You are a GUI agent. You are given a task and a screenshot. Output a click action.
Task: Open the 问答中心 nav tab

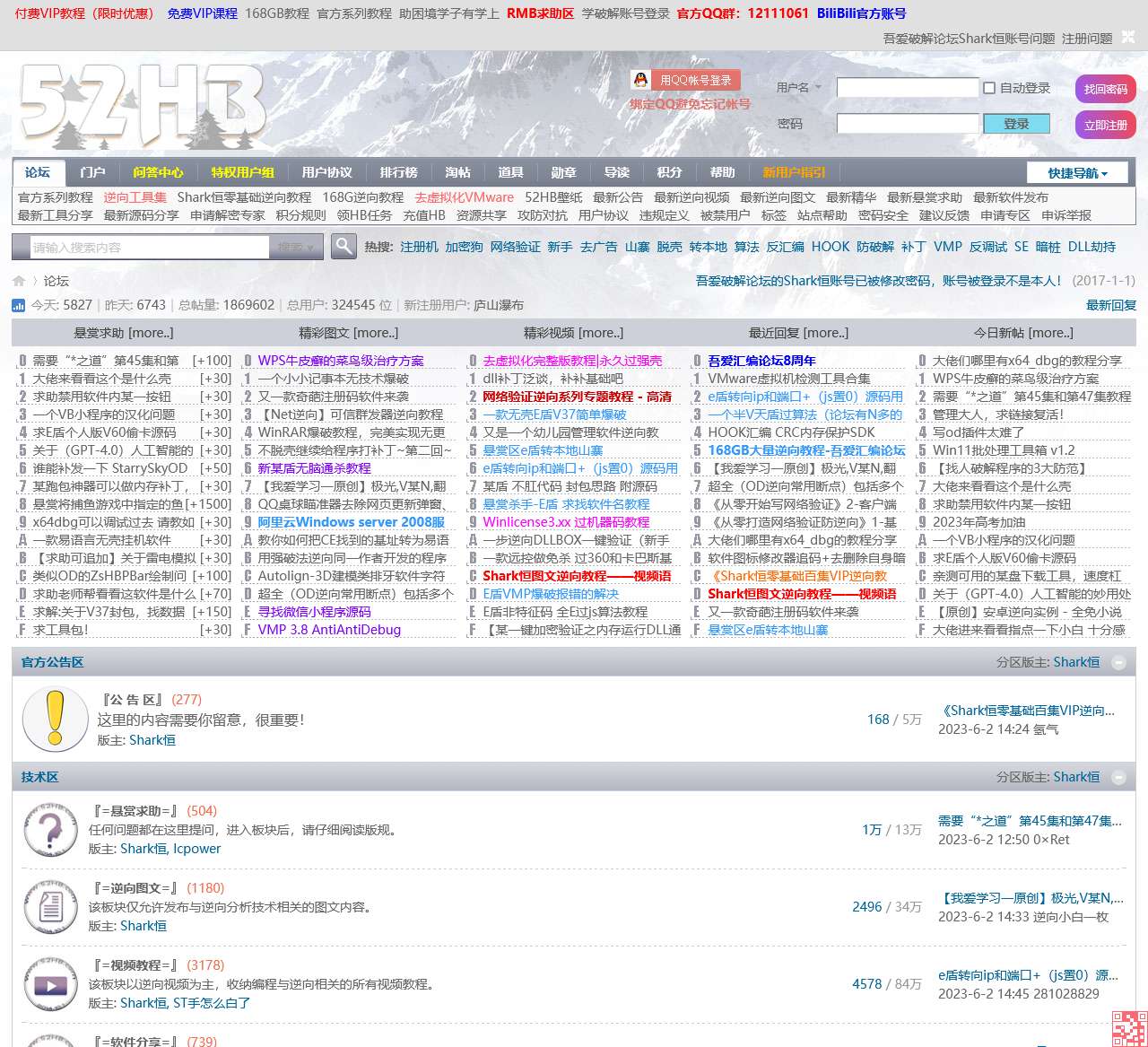(x=158, y=172)
